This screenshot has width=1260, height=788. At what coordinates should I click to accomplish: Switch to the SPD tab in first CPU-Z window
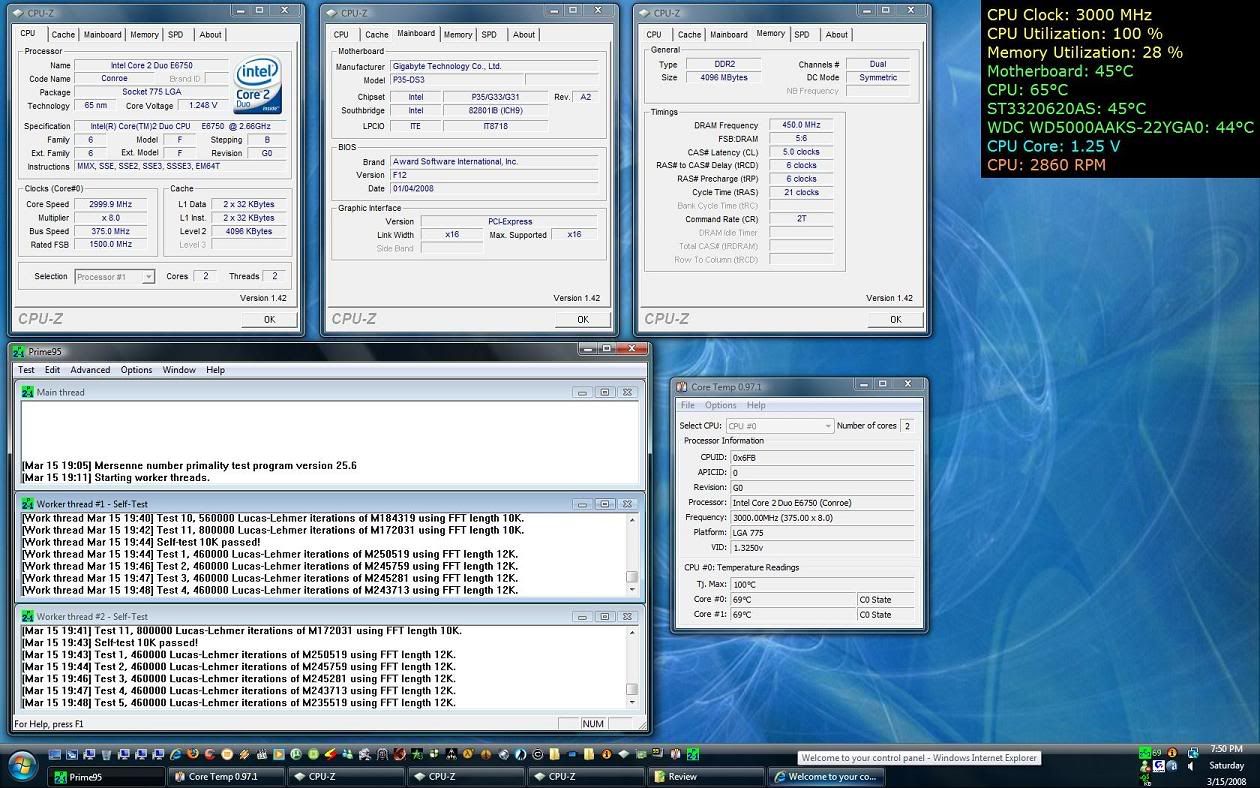click(x=175, y=34)
